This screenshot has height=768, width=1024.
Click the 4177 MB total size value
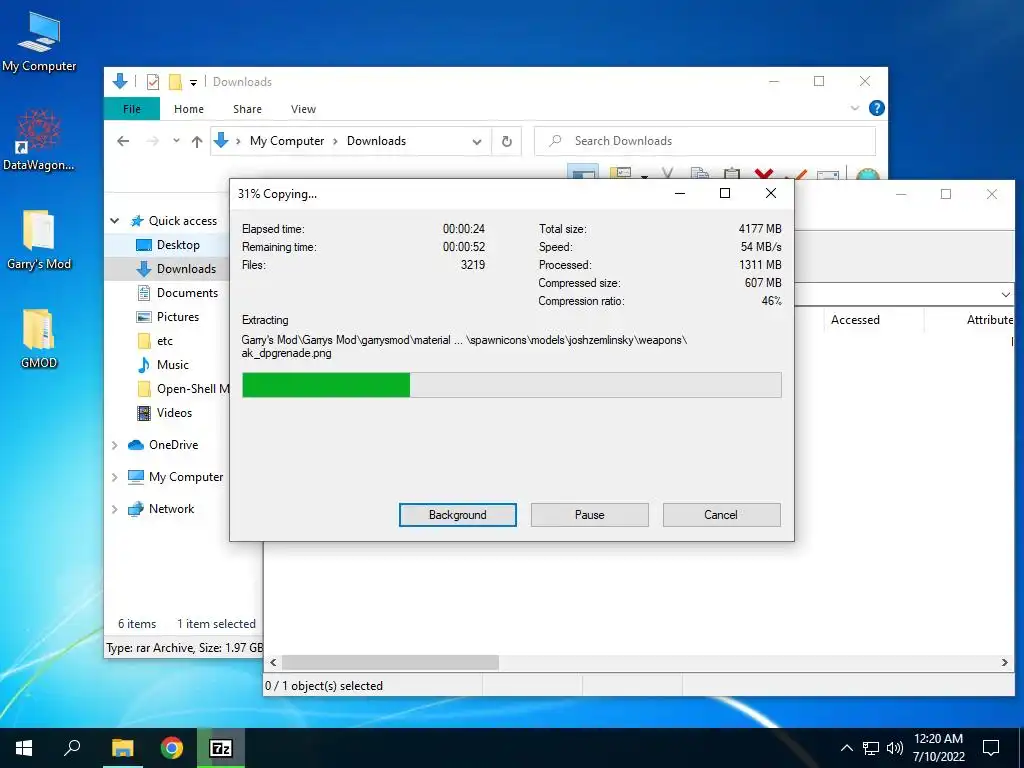[x=760, y=229]
